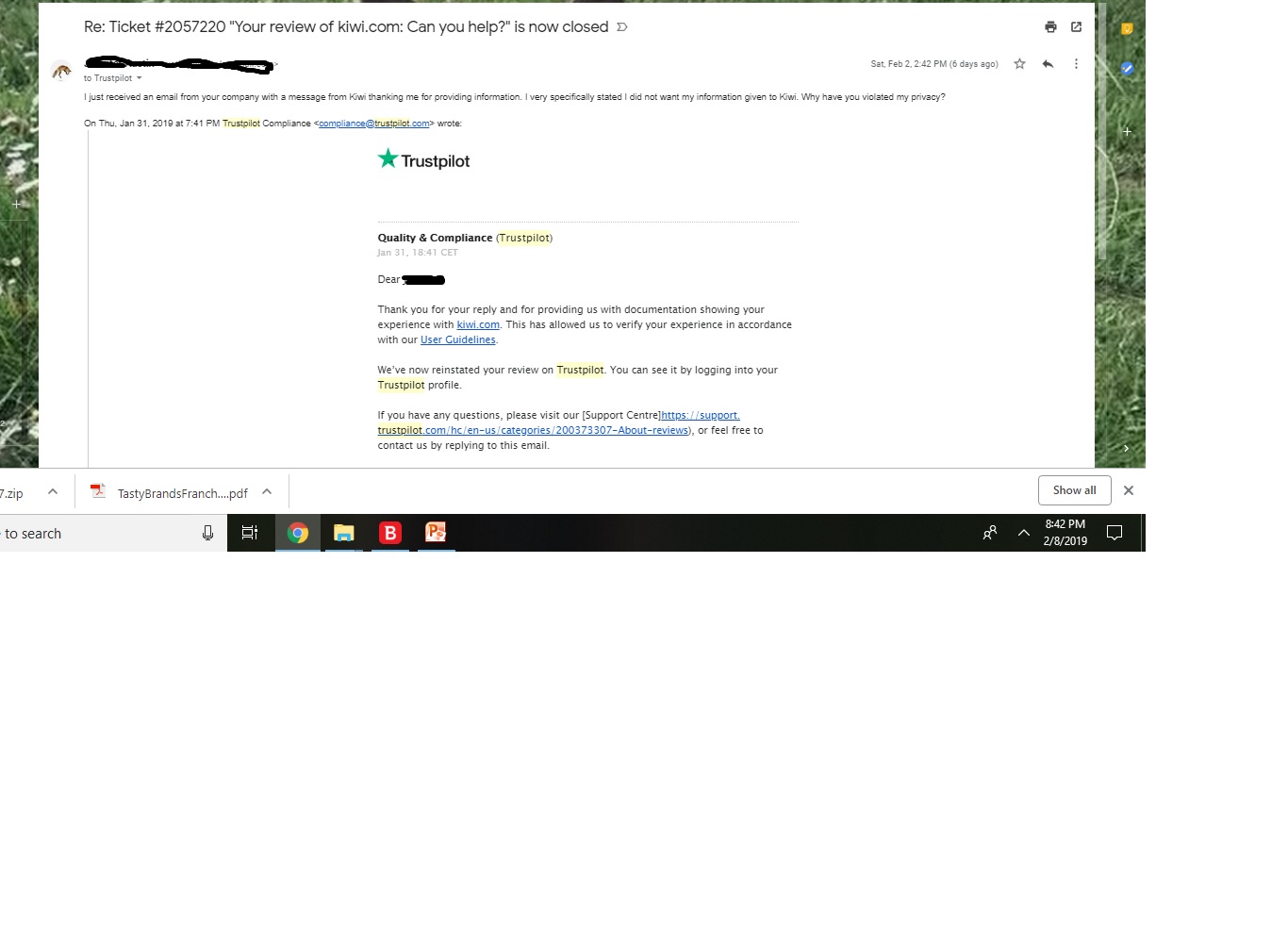Open the email in a new window

coord(1076,27)
